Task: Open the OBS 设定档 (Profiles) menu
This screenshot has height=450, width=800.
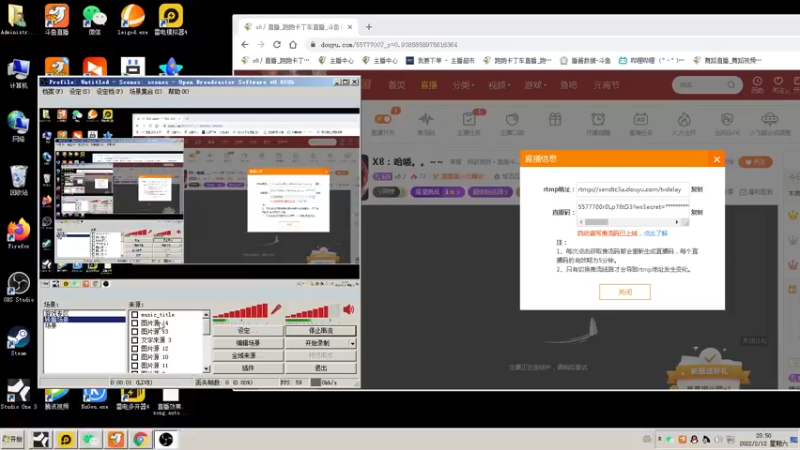Action: (109, 92)
